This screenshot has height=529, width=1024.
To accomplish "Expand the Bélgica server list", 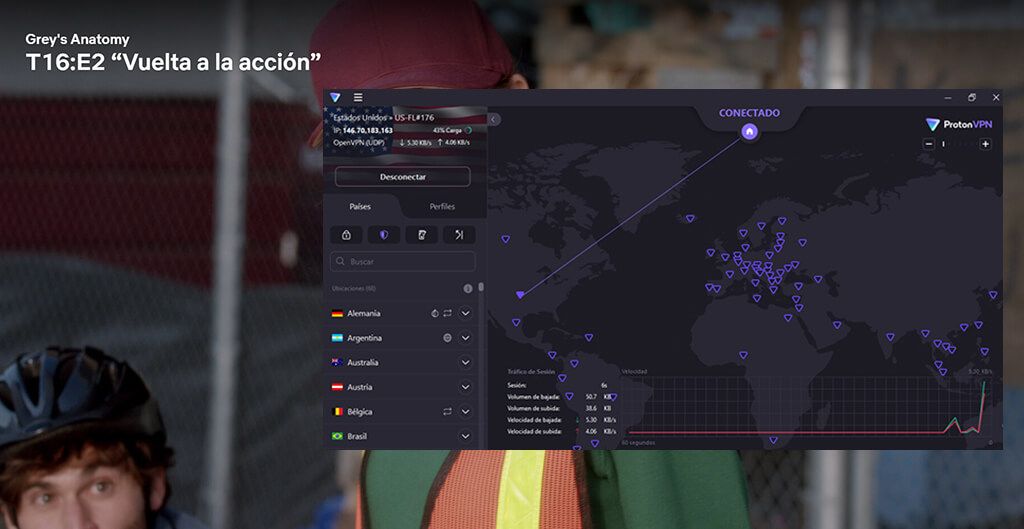I will click(465, 411).
